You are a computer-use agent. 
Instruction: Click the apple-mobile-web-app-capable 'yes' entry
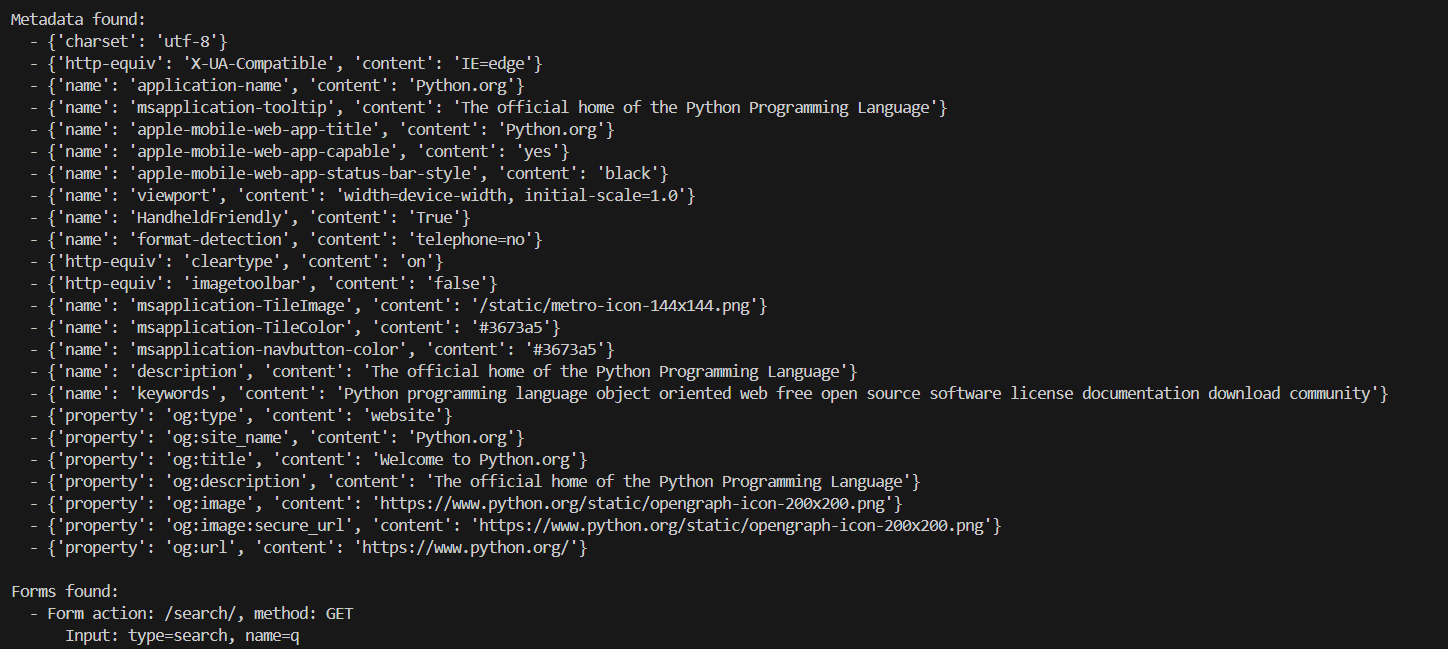click(299, 151)
